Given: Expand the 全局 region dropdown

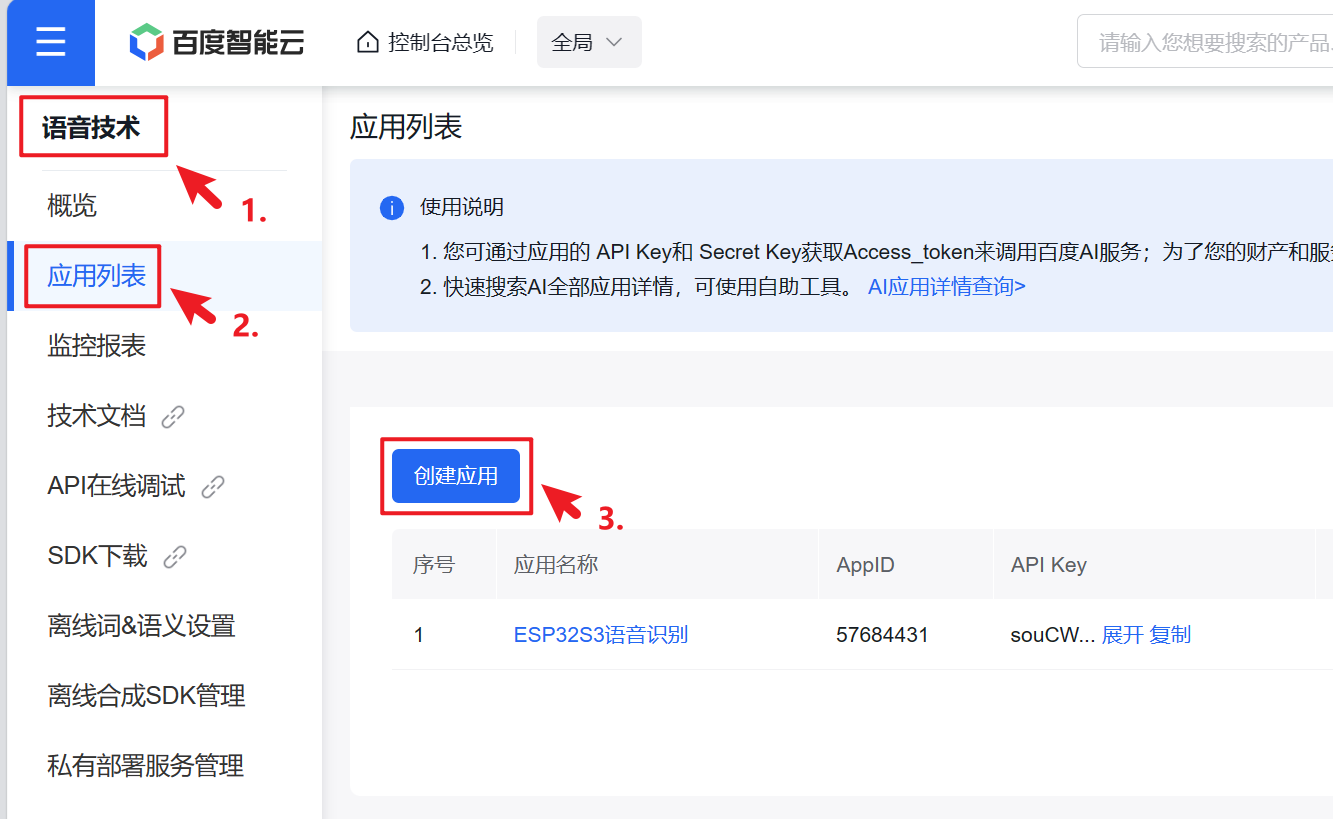Looking at the screenshot, I should coord(588,42).
